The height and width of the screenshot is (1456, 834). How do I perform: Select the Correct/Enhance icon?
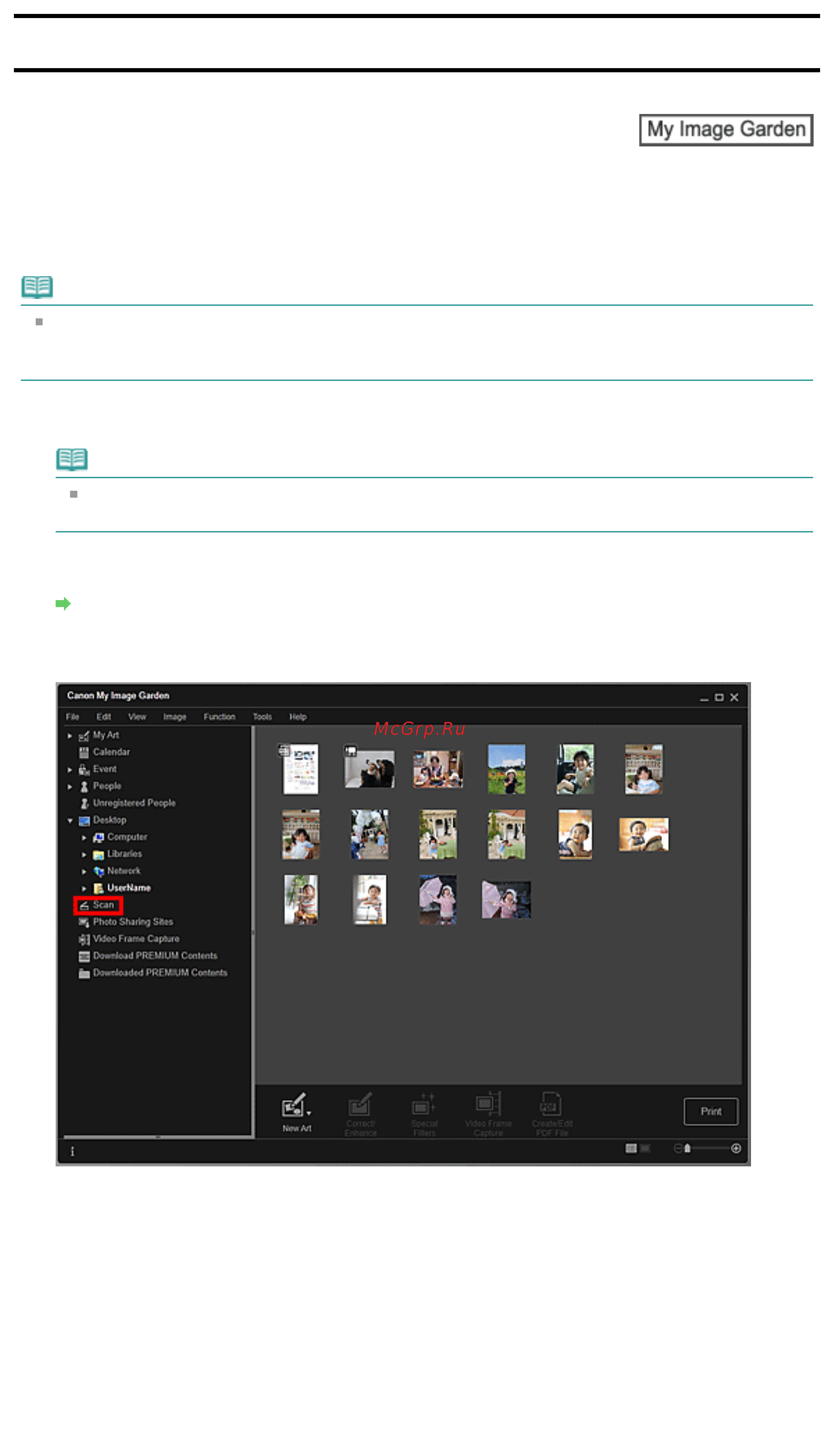[x=360, y=1114]
